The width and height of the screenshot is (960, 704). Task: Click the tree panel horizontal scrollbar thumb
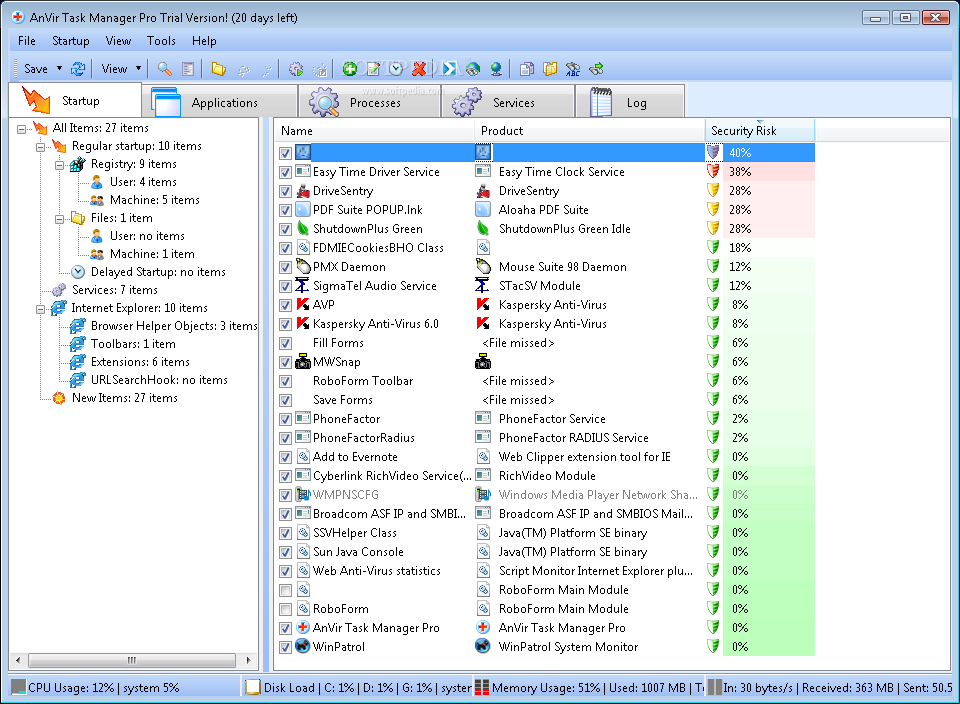[x=132, y=660]
